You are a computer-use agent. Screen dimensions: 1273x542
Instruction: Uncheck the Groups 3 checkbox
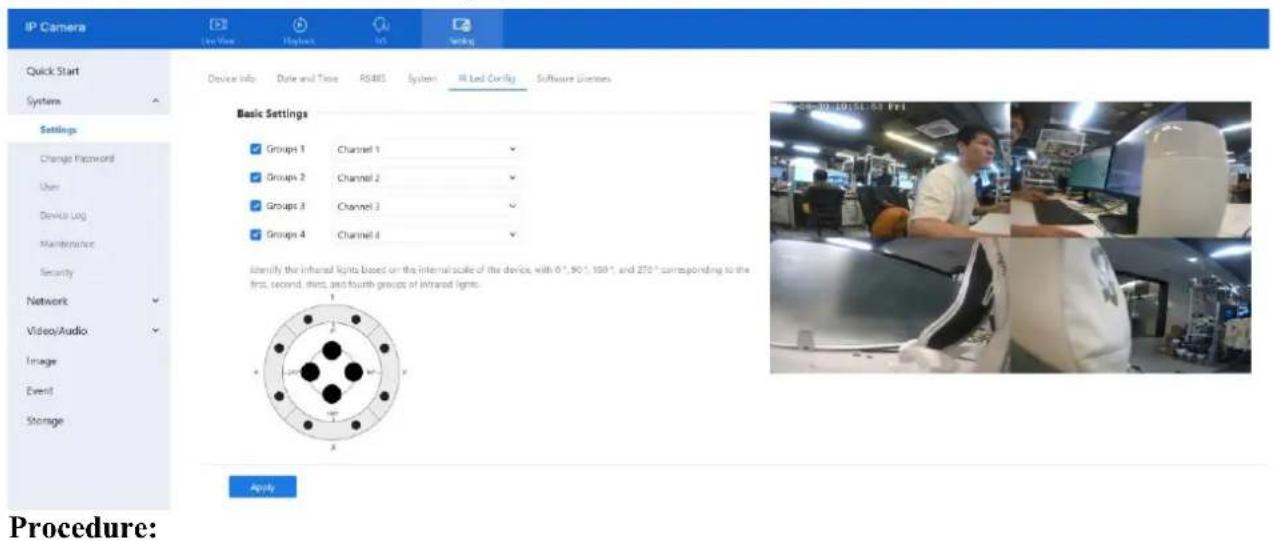(x=254, y=206)
